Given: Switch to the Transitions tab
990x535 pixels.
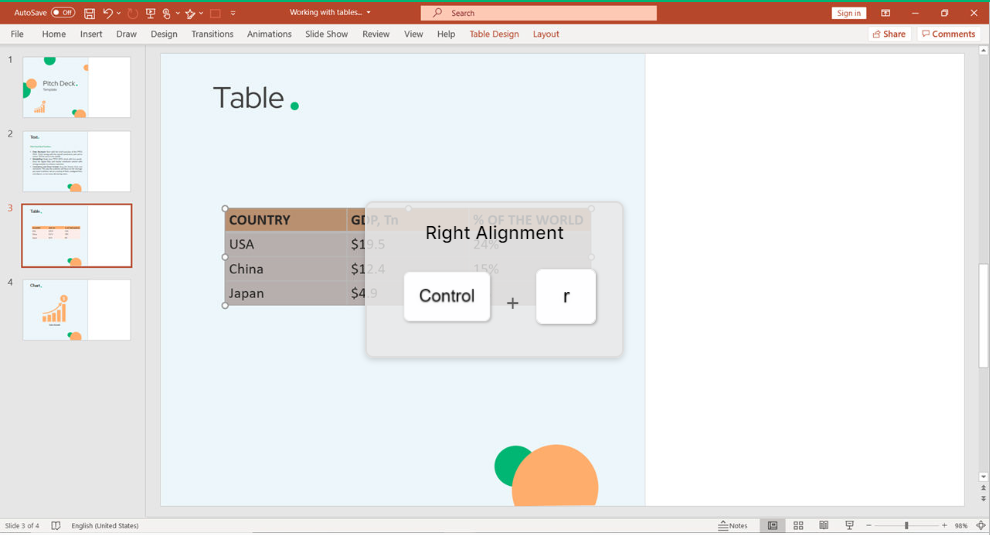Looking at the screenshot, I should (x=212, y=34).
